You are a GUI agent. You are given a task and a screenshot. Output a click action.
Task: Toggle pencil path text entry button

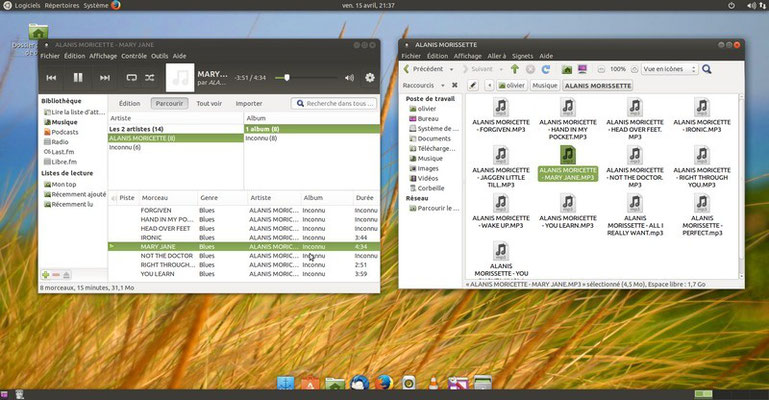[x=473, y=85]
